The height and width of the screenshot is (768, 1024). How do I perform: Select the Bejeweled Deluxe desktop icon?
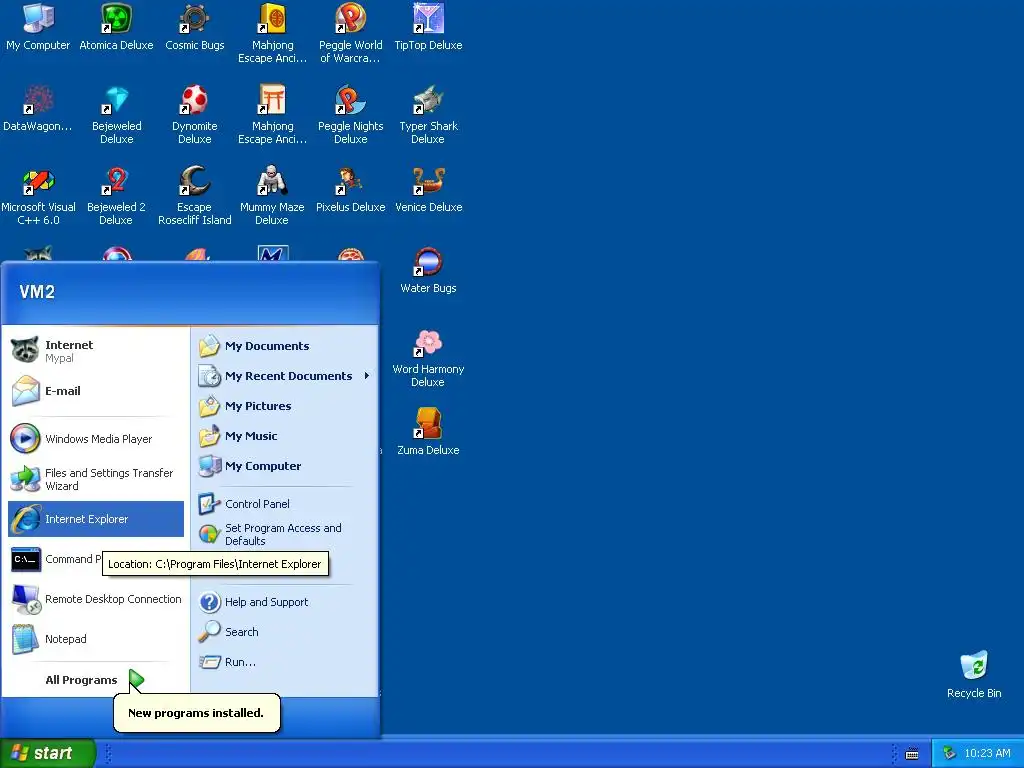click(x=116, y=114)
